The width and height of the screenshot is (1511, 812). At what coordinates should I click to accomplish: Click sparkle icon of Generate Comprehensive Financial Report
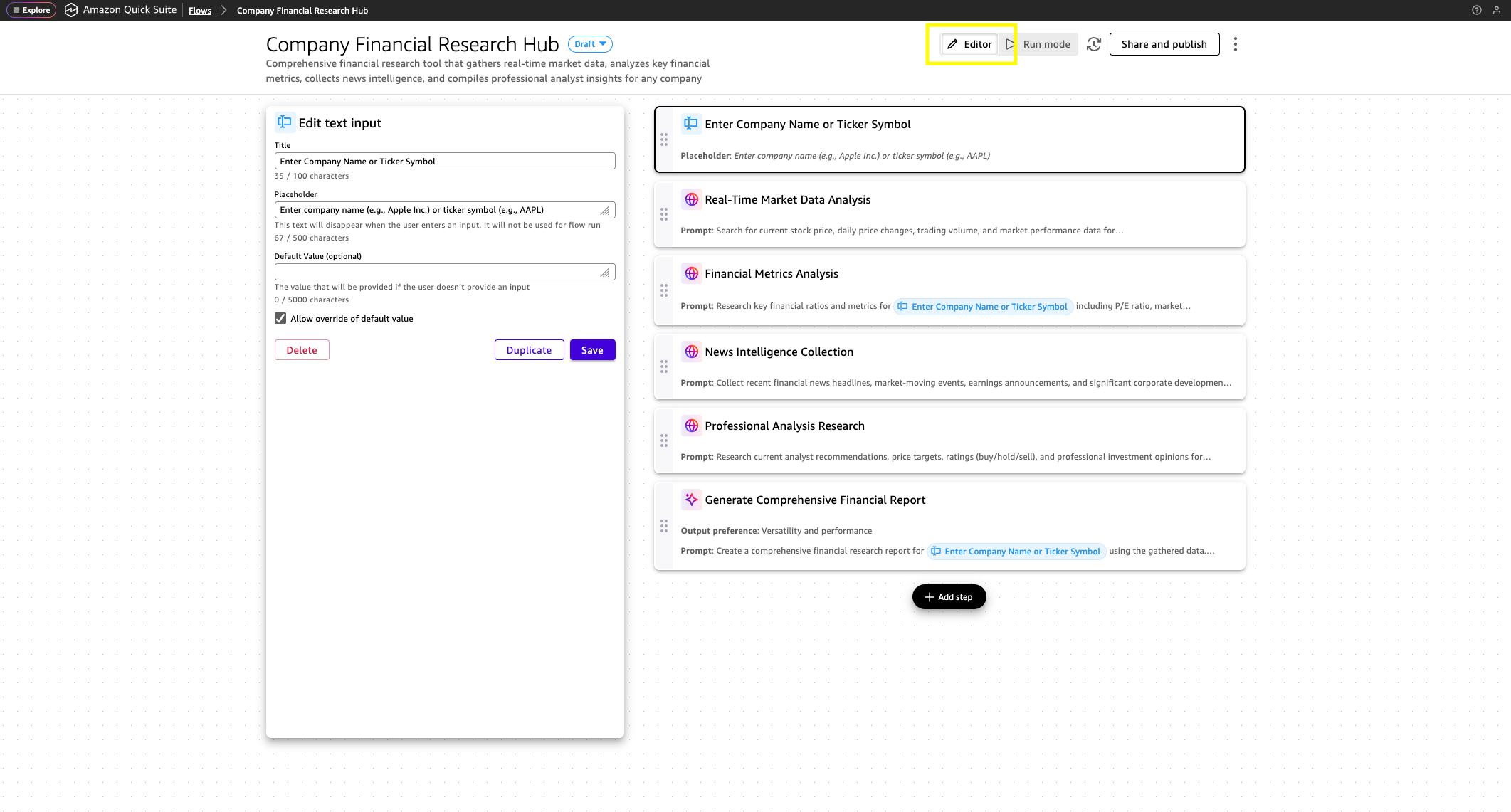690,500
